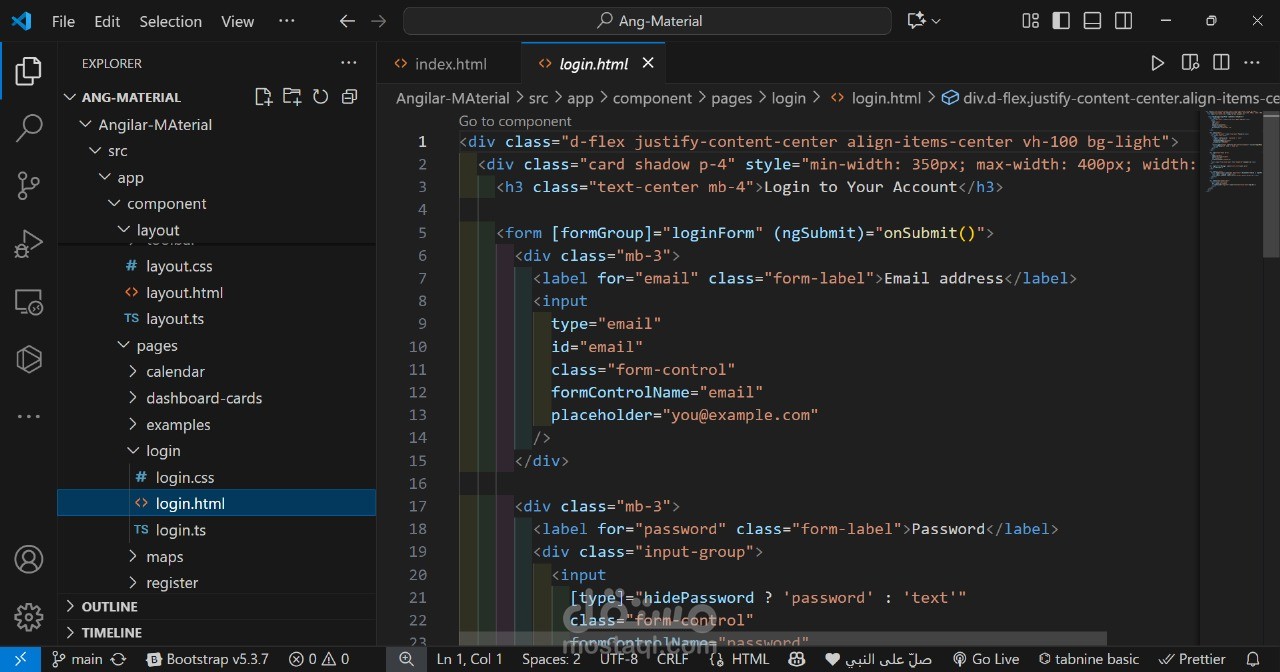Screen dimensions: 1280x672
Task: Open the Accounts icon in activity bar
Action: click(29, 559)
